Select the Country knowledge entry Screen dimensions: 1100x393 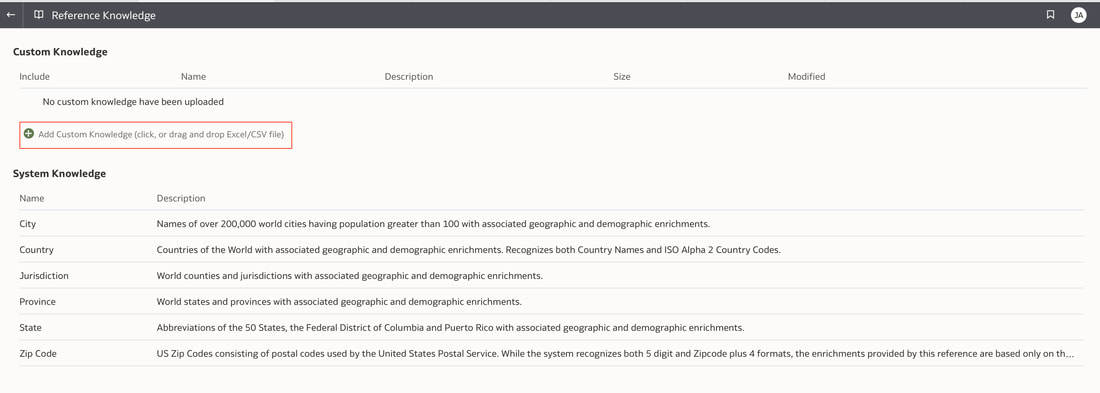pyautogui.click(x=550, y=250)
